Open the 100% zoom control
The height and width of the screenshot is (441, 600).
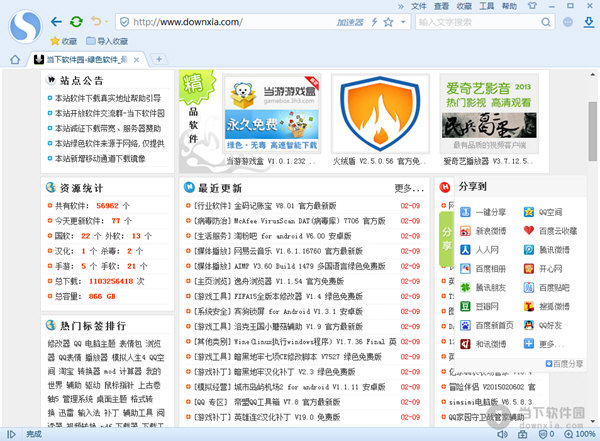[x=580, y=434]
